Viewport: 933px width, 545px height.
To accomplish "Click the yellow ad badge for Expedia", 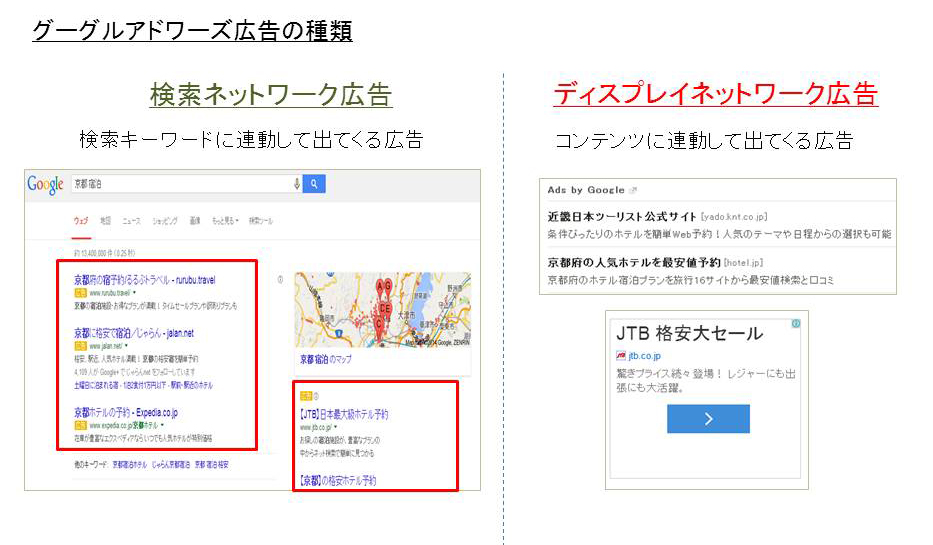I will (80, 425).
